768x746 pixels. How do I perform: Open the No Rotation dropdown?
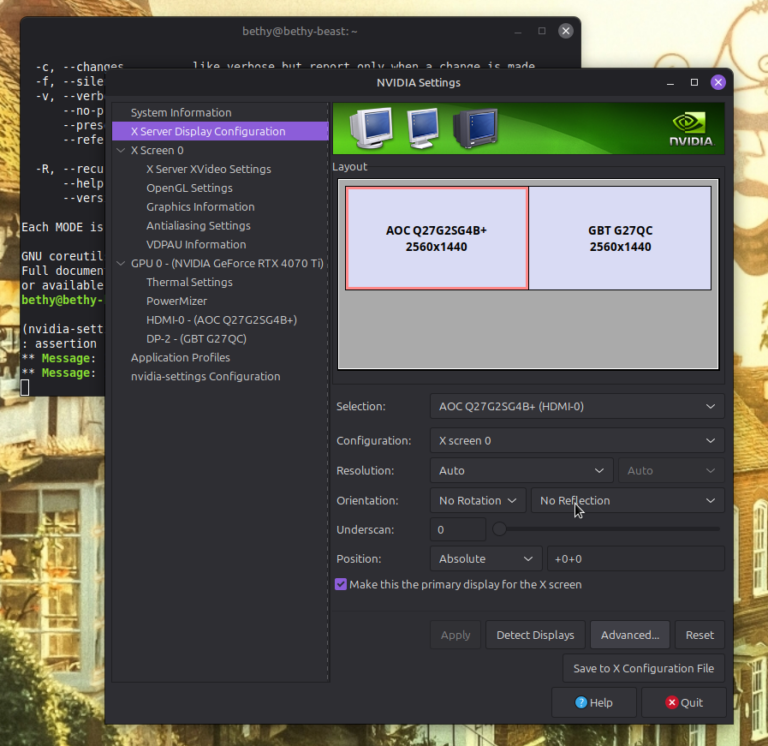[x=478, y=500]
